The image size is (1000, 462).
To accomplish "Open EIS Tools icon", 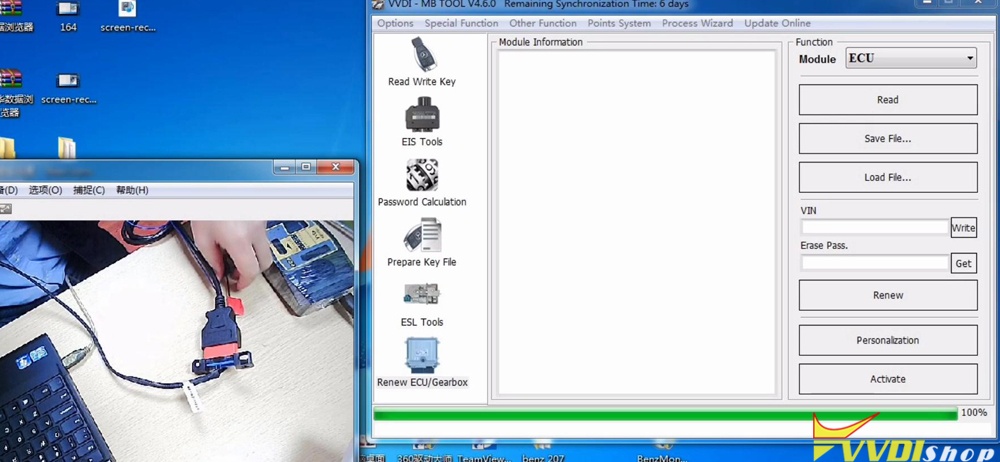I will click(x=422, y=122).
